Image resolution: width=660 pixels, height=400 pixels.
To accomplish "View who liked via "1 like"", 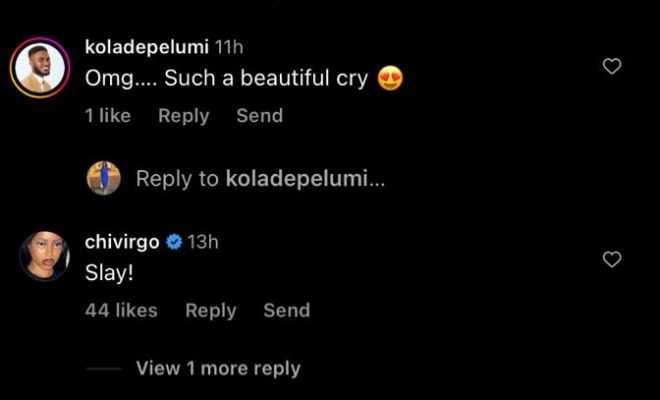I will 107,116.
